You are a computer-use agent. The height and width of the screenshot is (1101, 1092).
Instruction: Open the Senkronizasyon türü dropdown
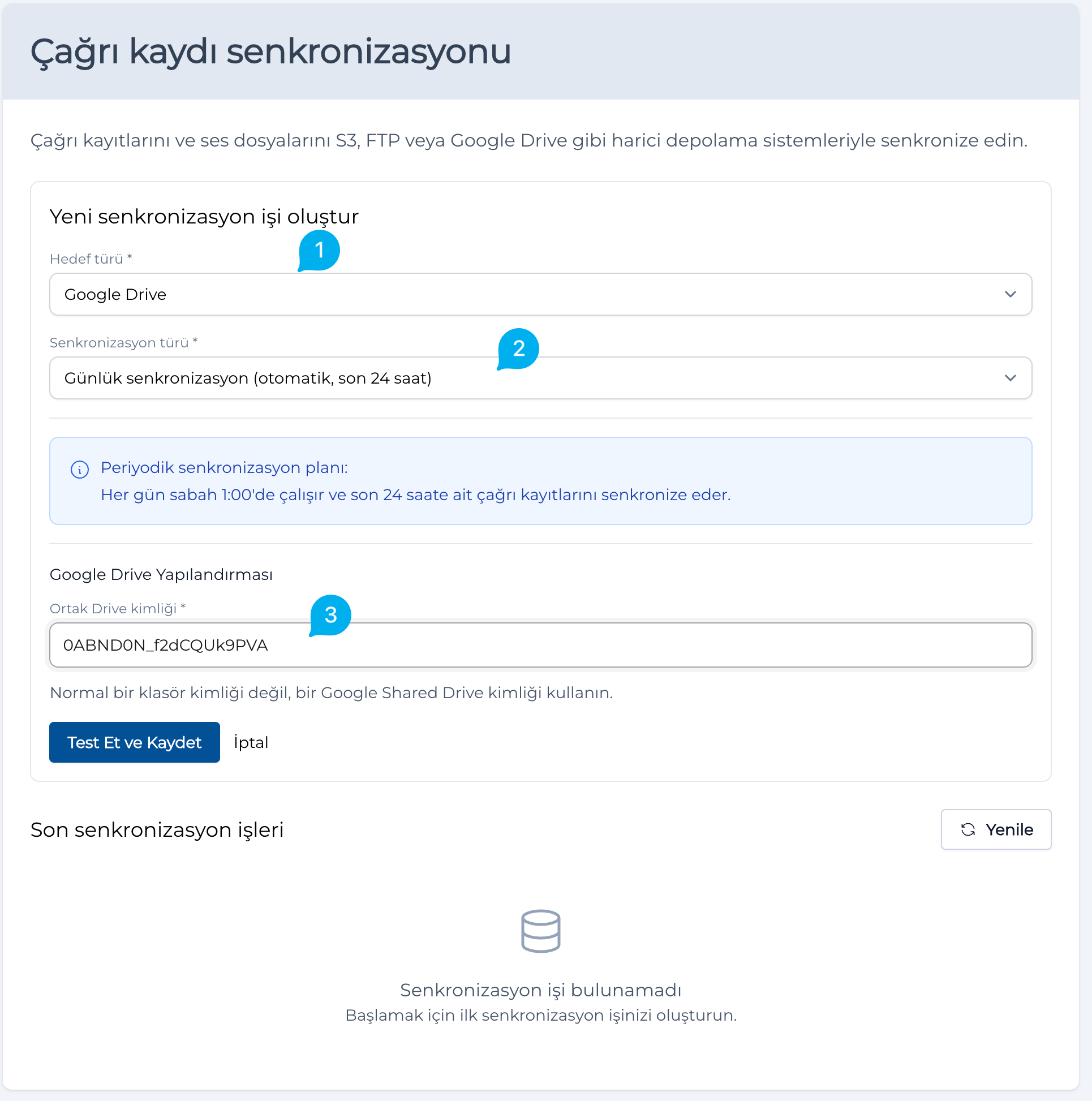click(x=540, y=378)
